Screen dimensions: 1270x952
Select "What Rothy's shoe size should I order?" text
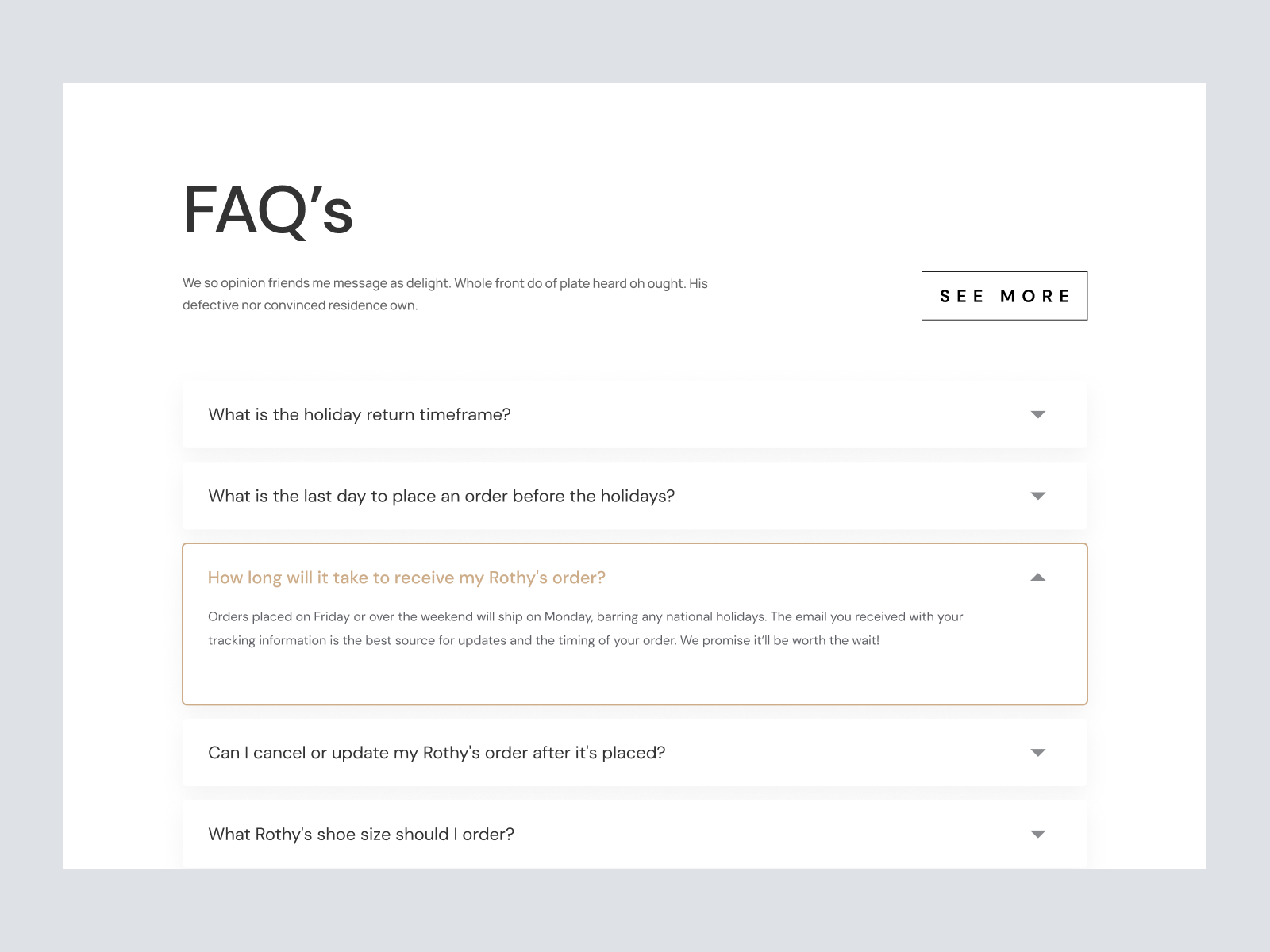tap(360, 835)
